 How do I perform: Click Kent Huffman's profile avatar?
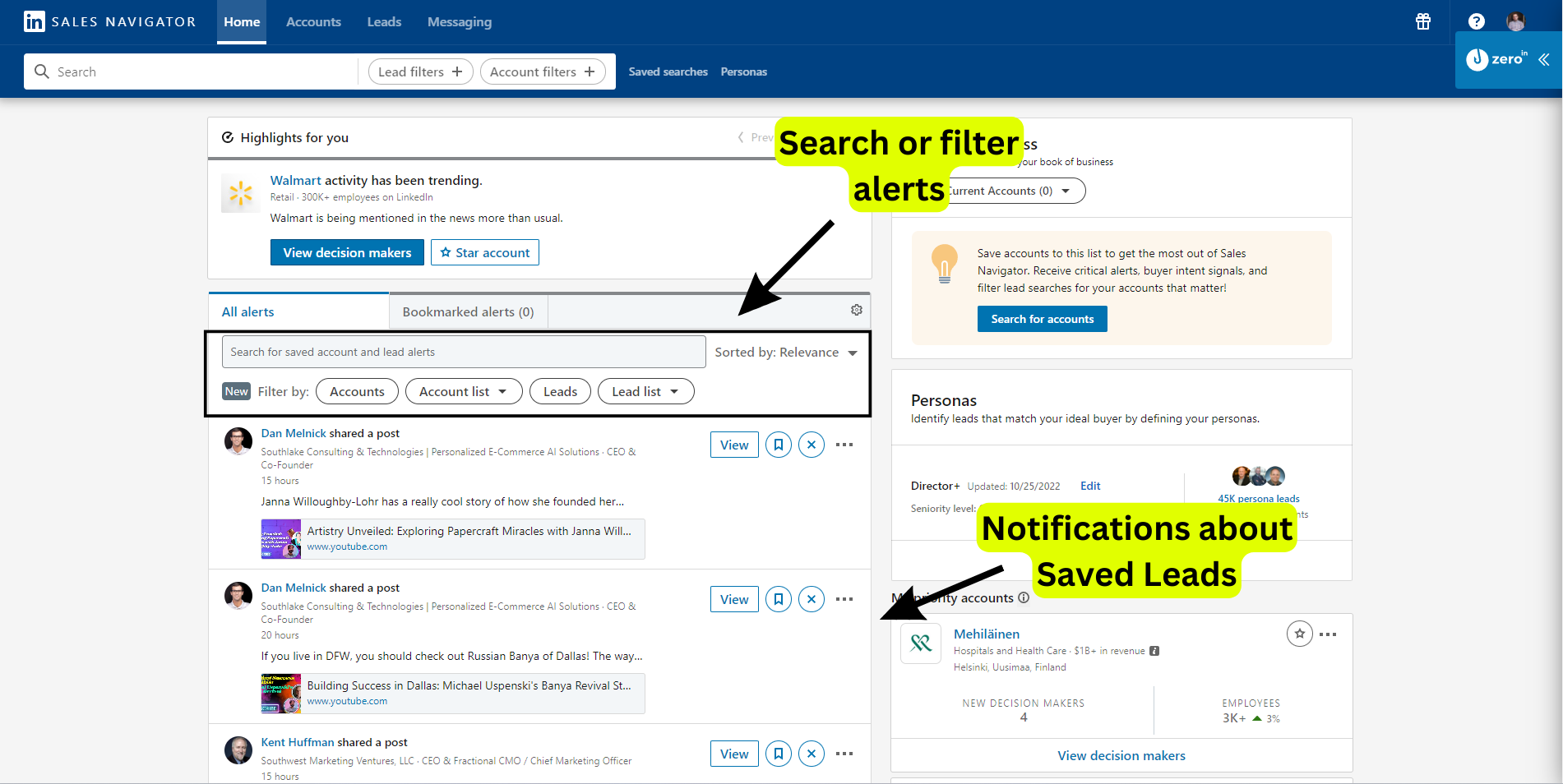(238, 750)
